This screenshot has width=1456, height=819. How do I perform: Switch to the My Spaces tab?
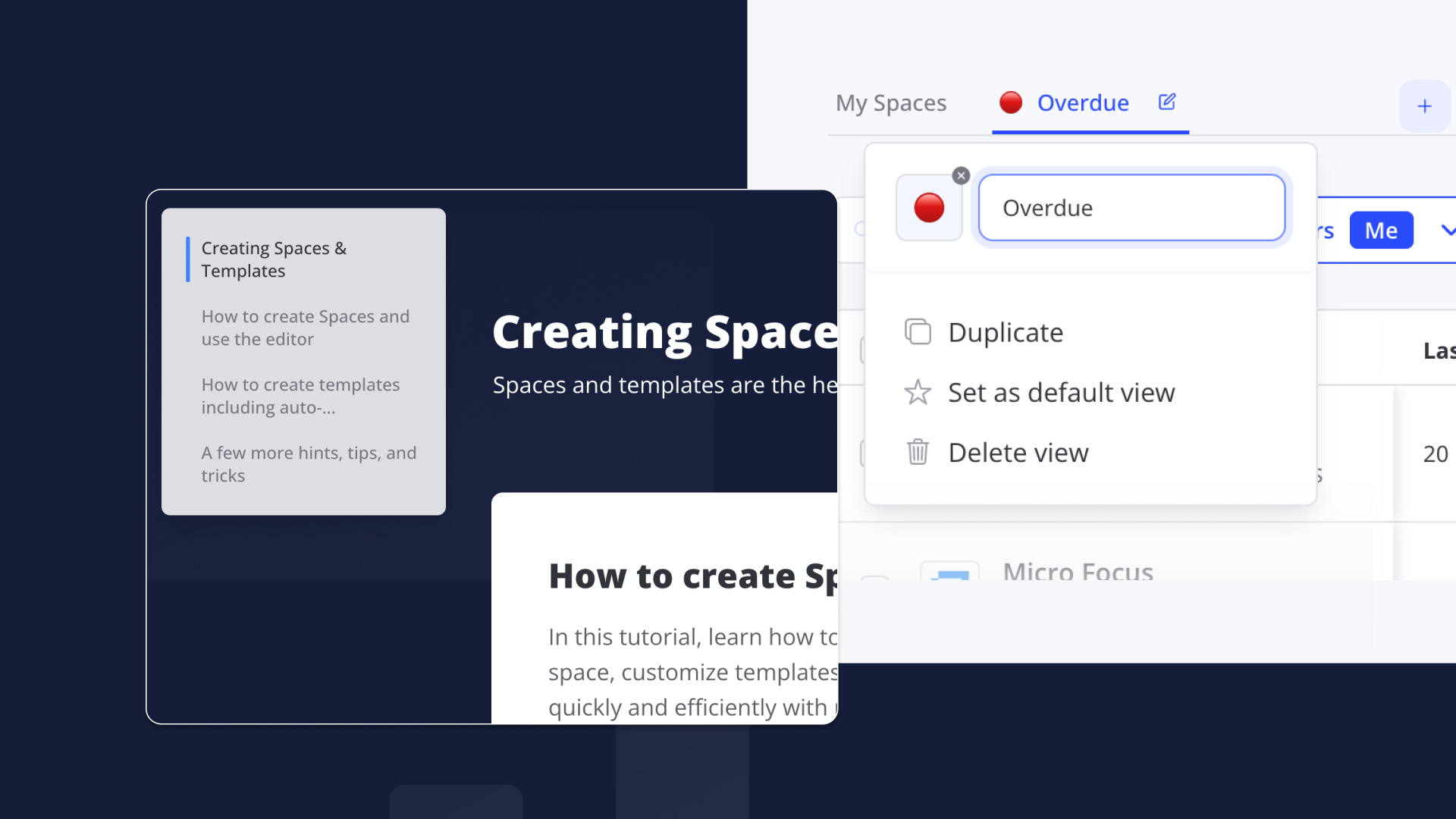coord(890,103)
